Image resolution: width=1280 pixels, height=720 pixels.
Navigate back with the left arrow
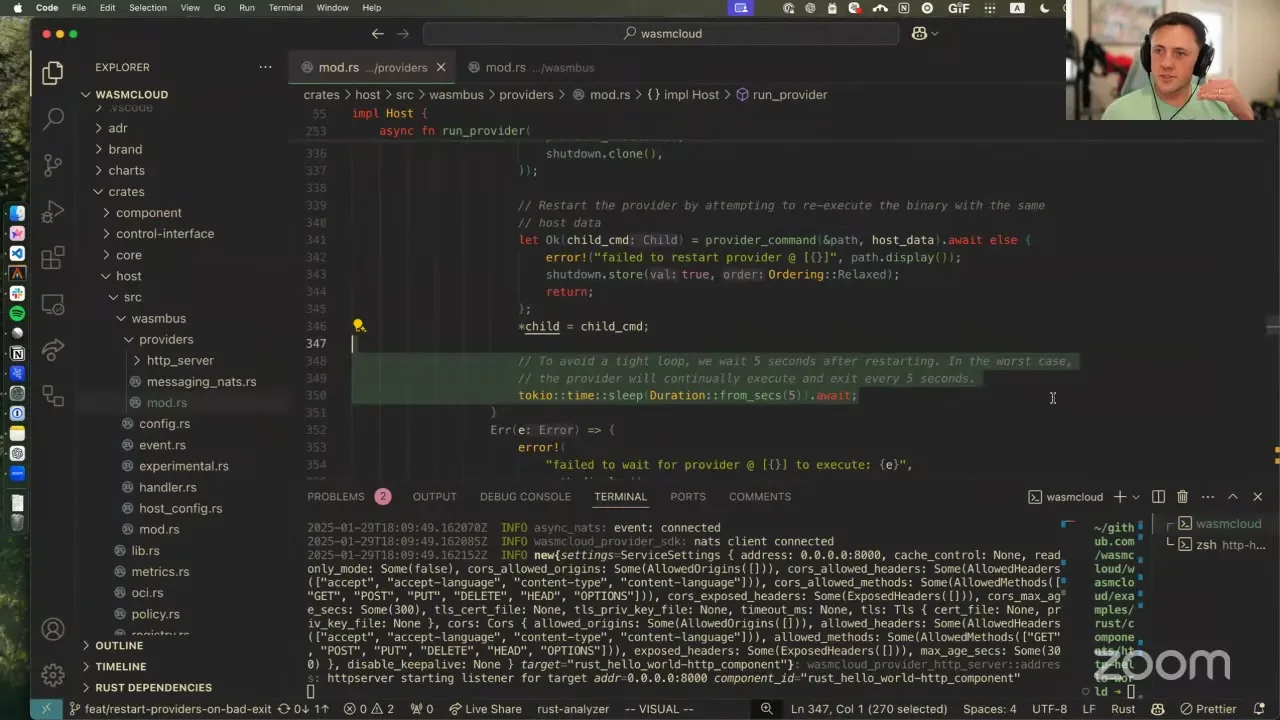(377, 33)
